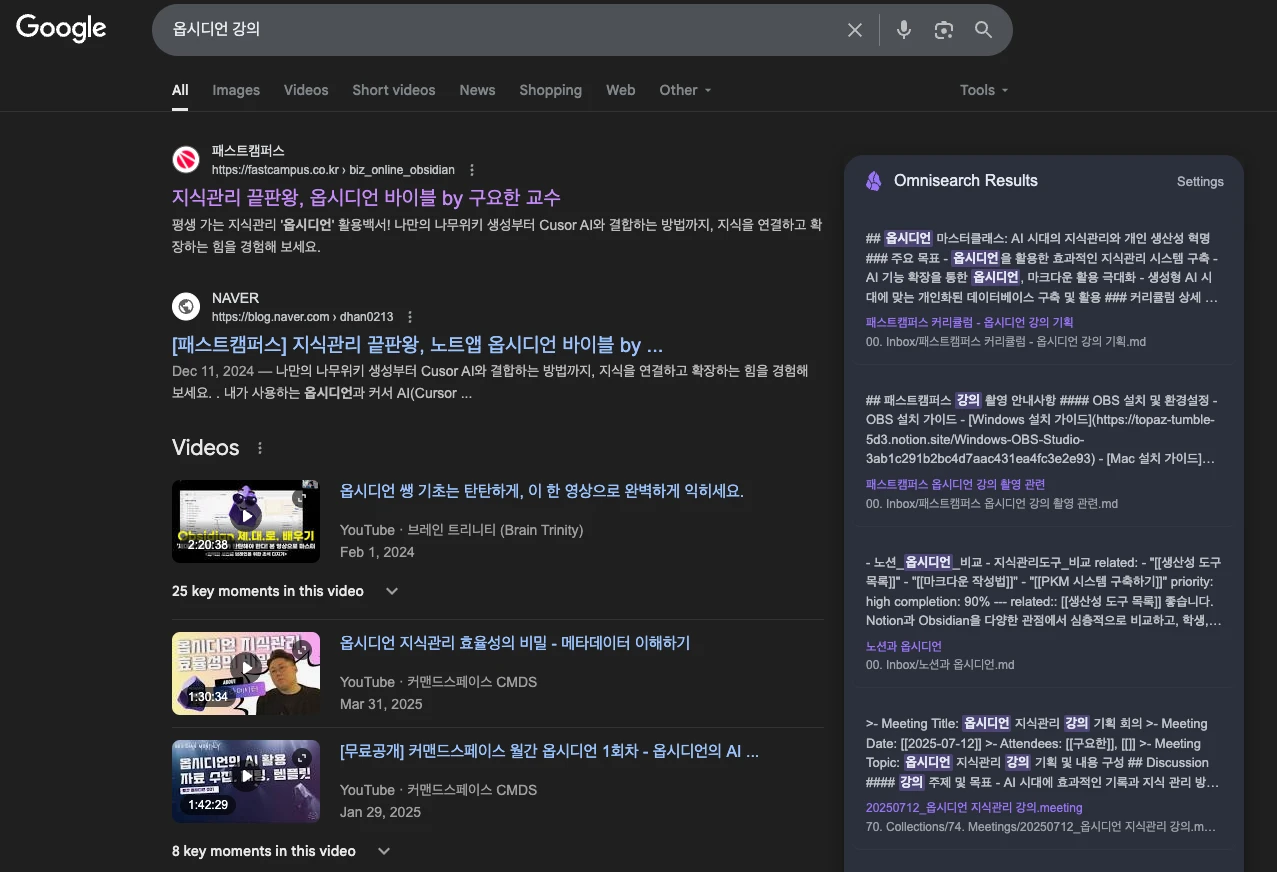Click path 00. Inbox/노션과 옵시디언.md

pyautogui.click(x=940, y=665)
